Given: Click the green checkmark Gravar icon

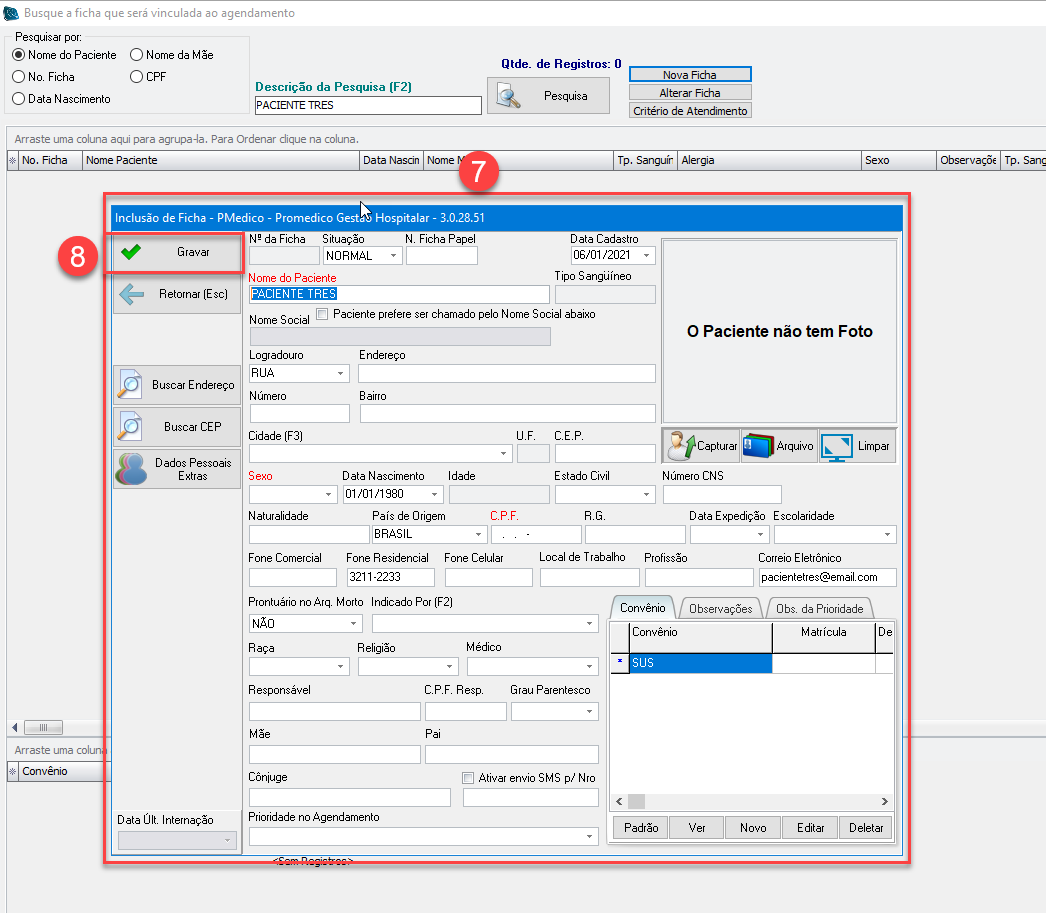Looking at the screenshot, I should 131,253.
